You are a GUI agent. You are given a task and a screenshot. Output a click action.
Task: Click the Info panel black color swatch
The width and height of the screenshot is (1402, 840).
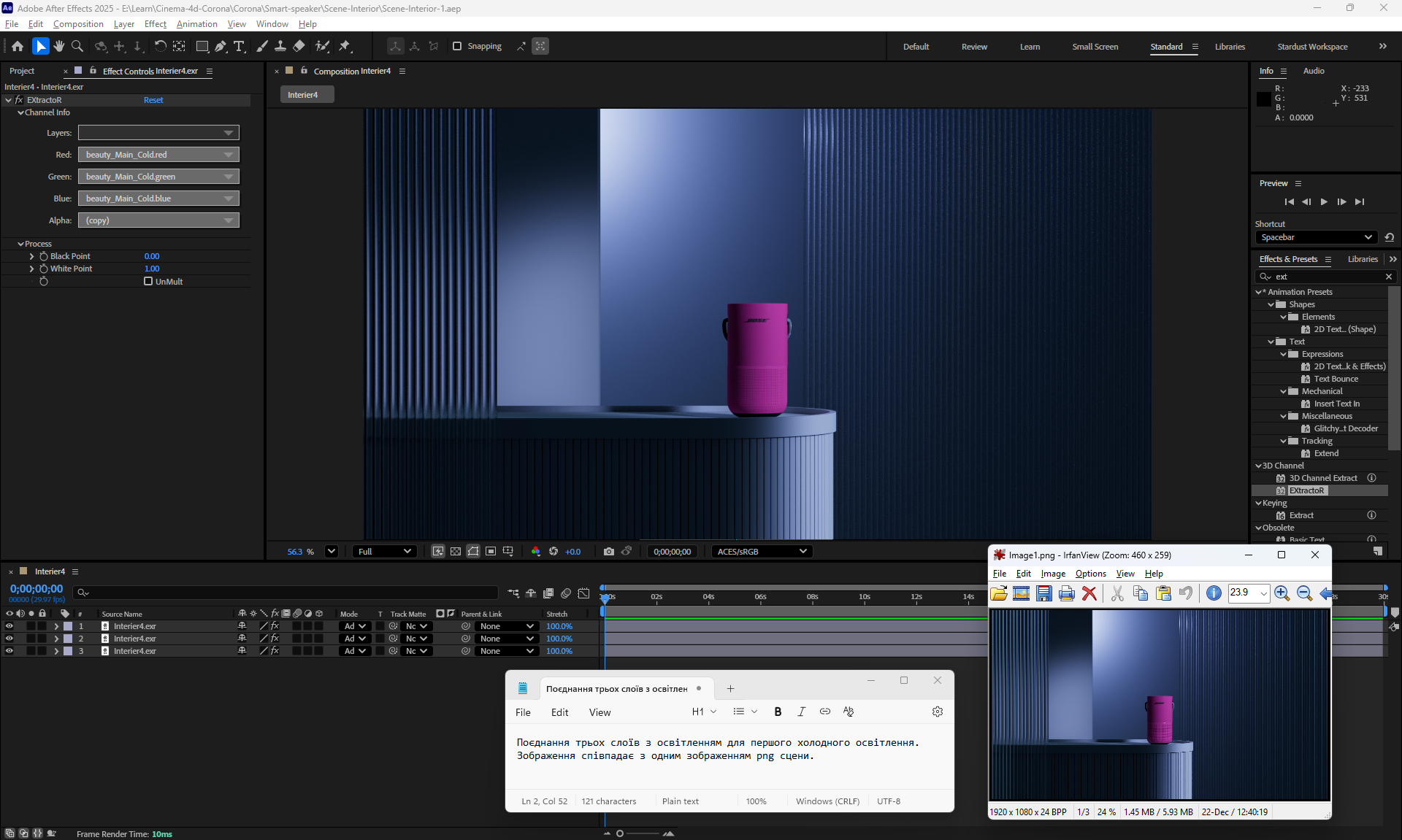[1263, 100]
